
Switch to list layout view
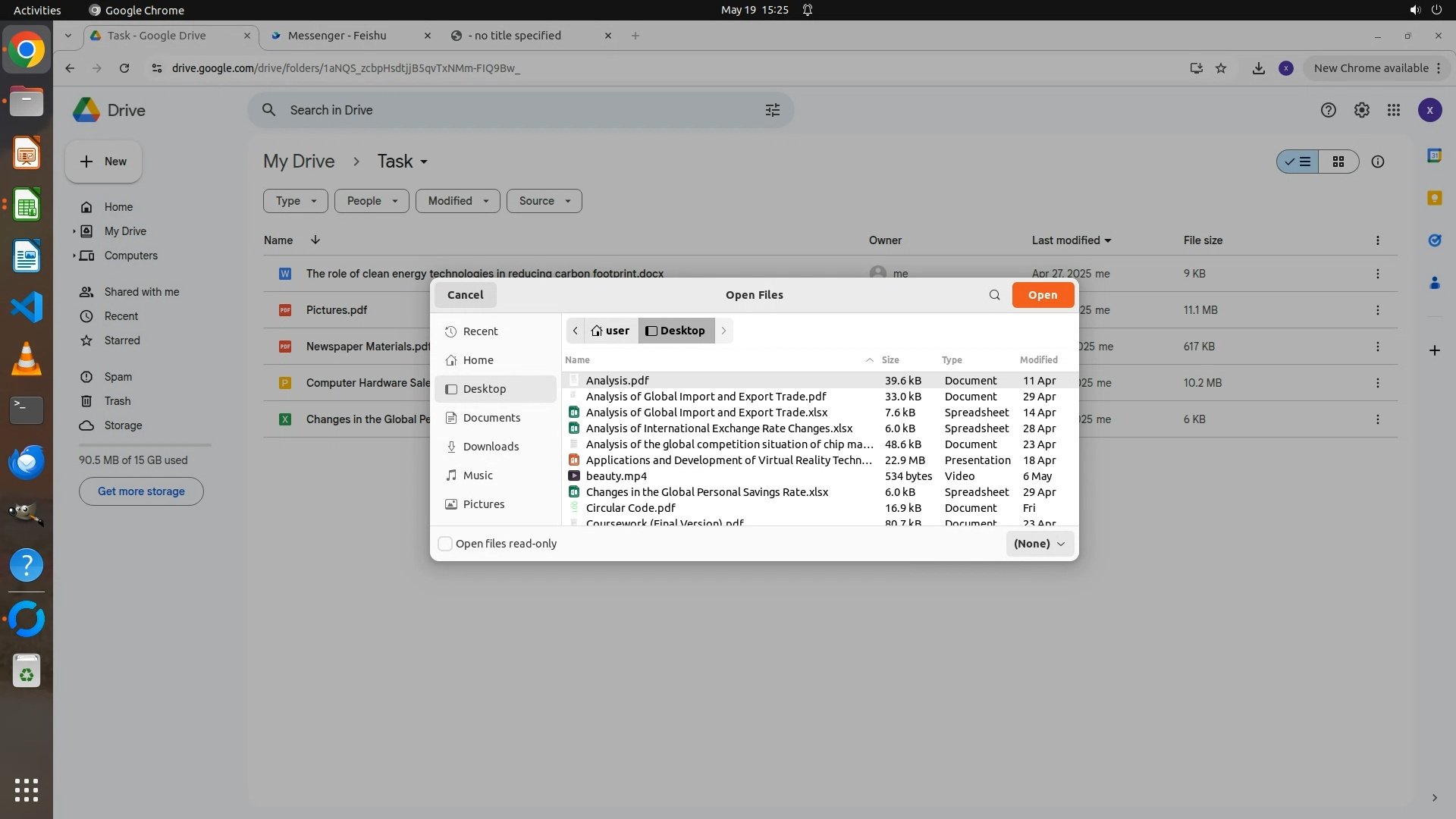[x=1298, y=162]
